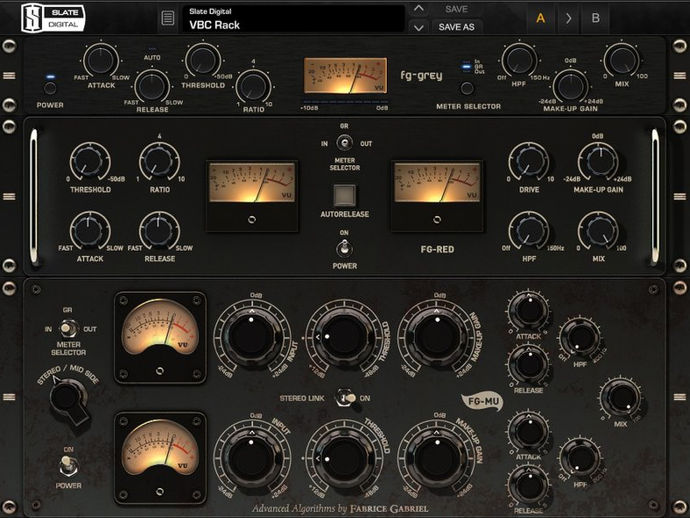
Task: Grab the FG-Grey left rack drag handle
Action: tap(9, 76)
